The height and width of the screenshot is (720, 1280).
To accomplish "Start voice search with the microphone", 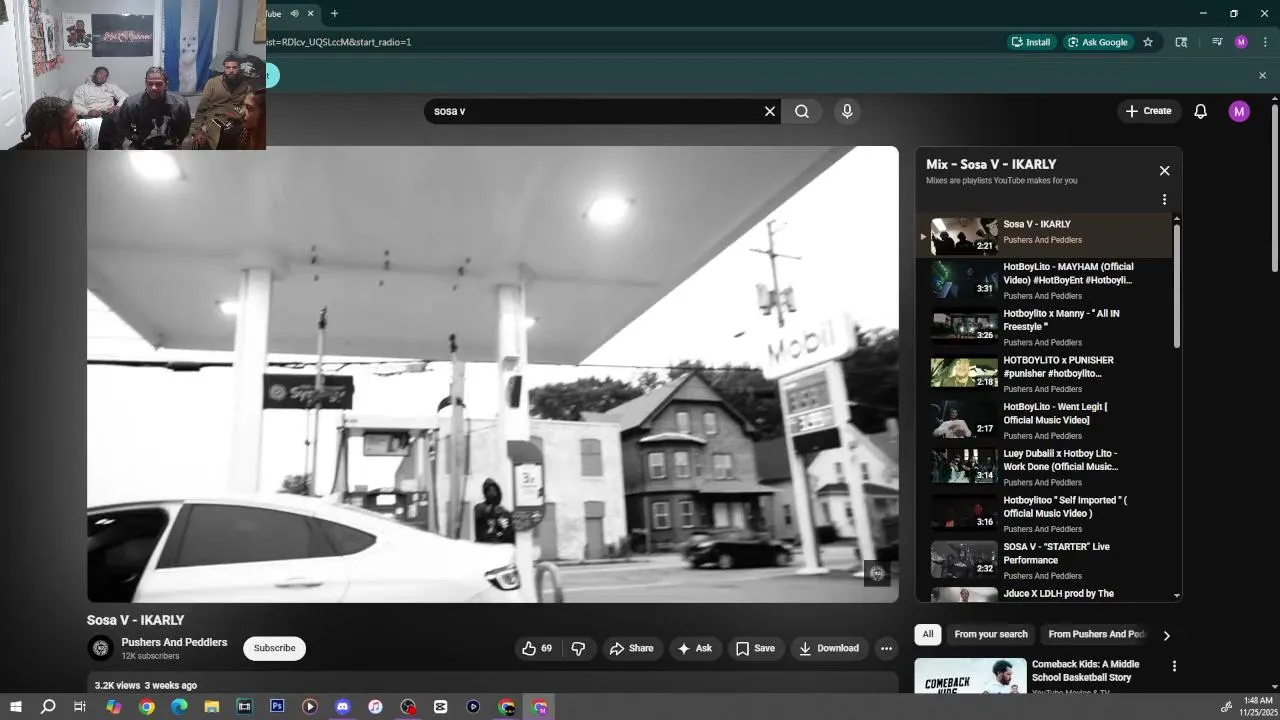I will (847, 111).
